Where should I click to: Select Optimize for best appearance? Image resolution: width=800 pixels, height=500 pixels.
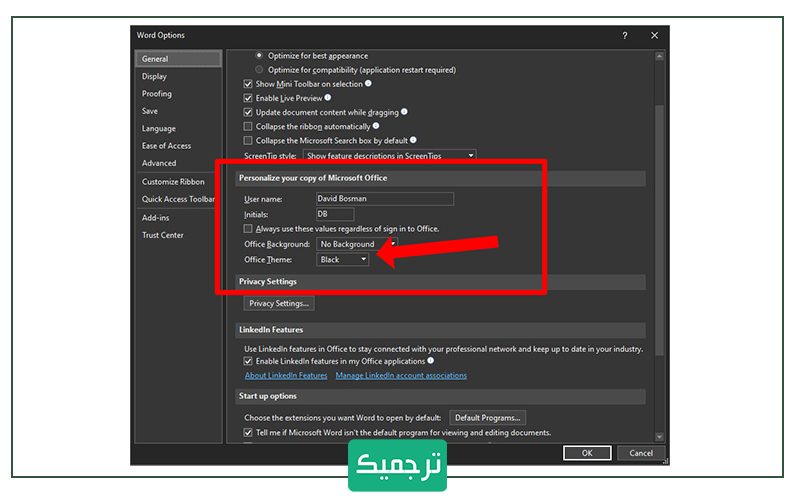(x=259, y=56)
